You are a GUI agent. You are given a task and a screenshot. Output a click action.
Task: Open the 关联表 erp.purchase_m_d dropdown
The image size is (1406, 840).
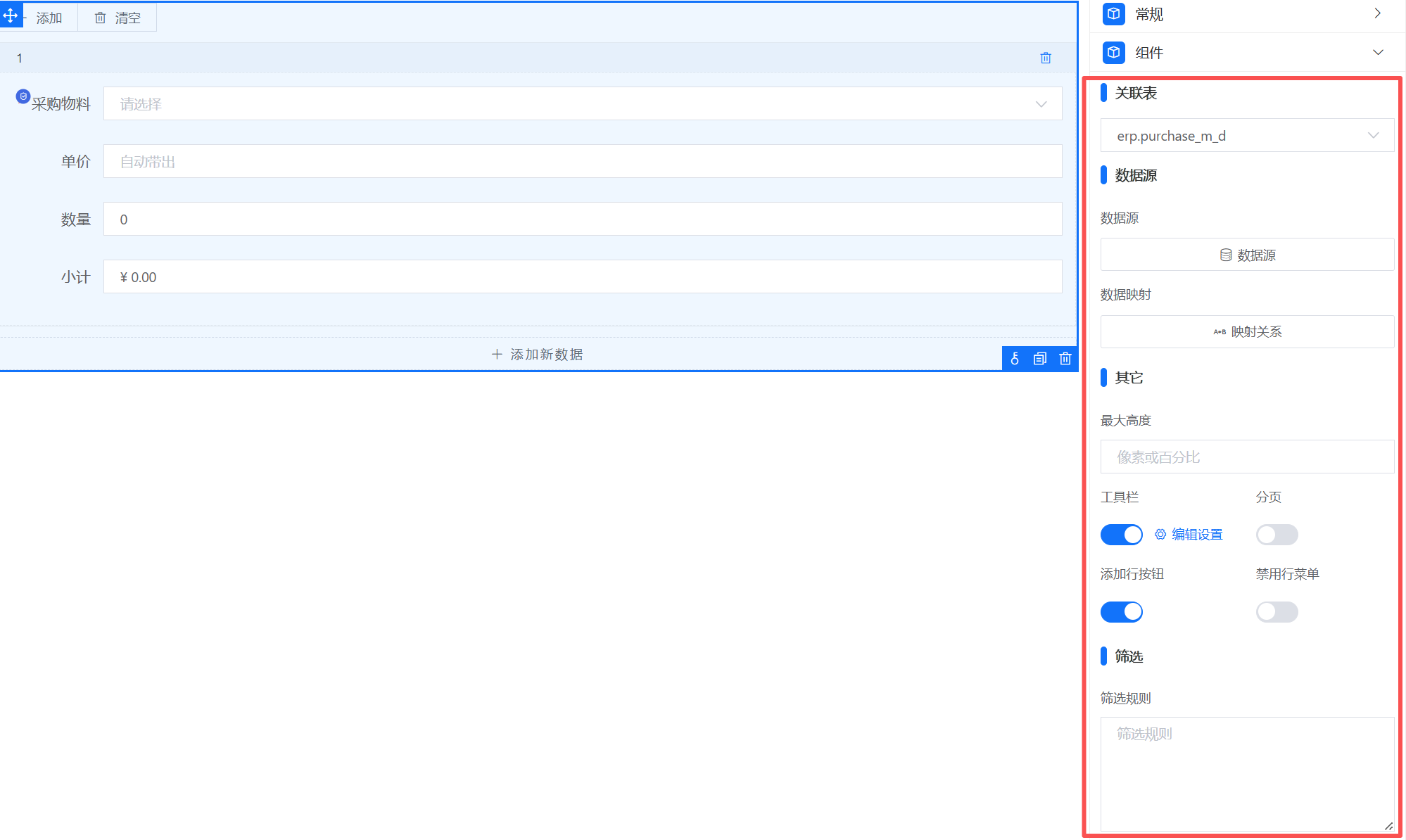click(x=1247, y=136)
